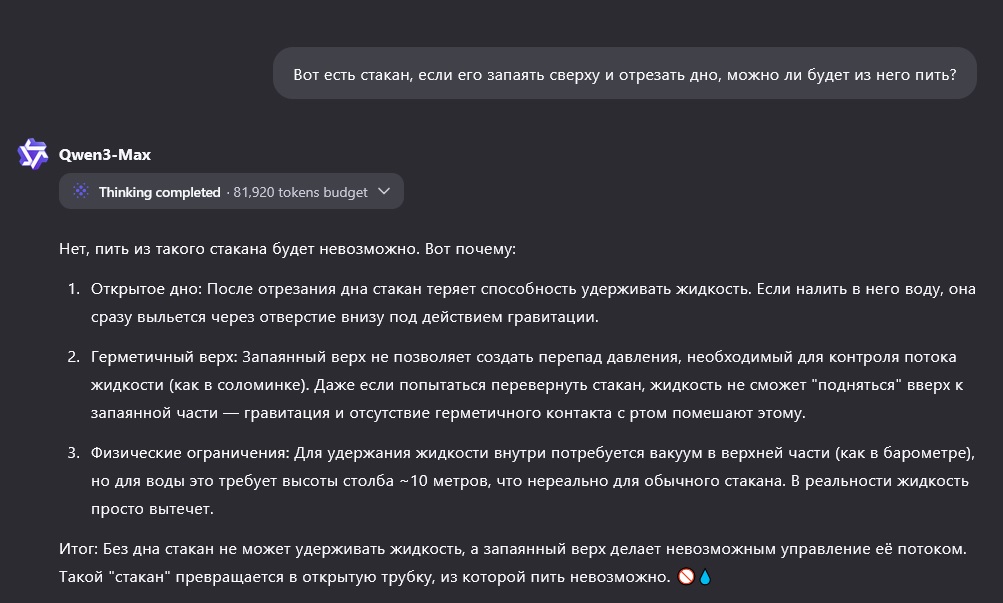Click the prohibited sign emoji

coord(686,577)
